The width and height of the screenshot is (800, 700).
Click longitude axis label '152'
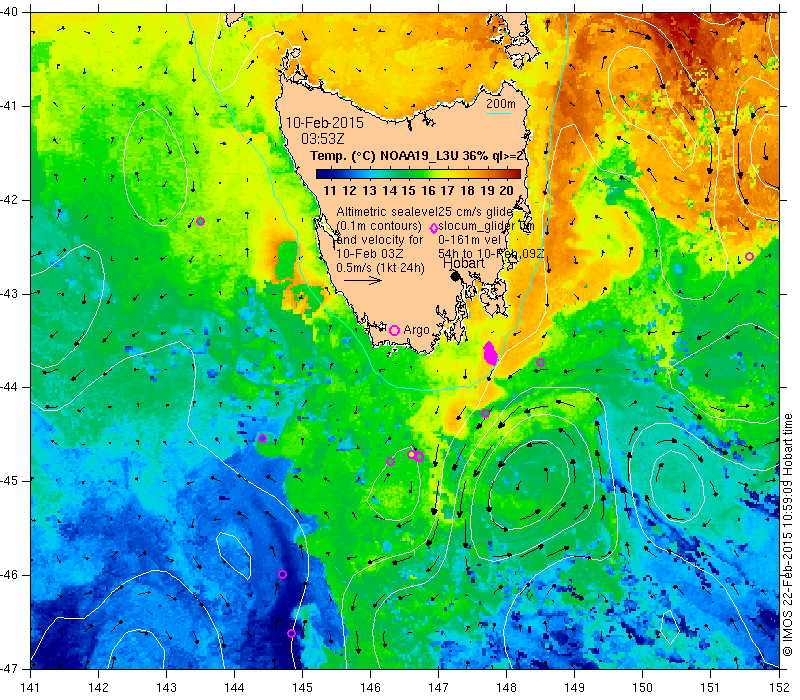[x=779, y=687]
